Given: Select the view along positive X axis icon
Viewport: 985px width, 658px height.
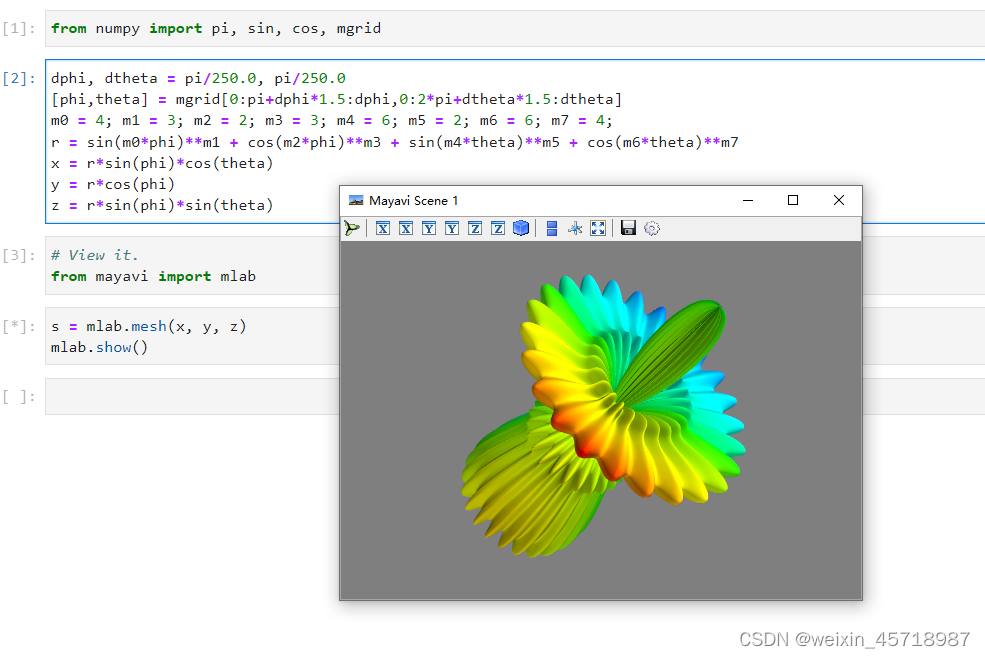Looking at the screenshot, I should (382, 228).
